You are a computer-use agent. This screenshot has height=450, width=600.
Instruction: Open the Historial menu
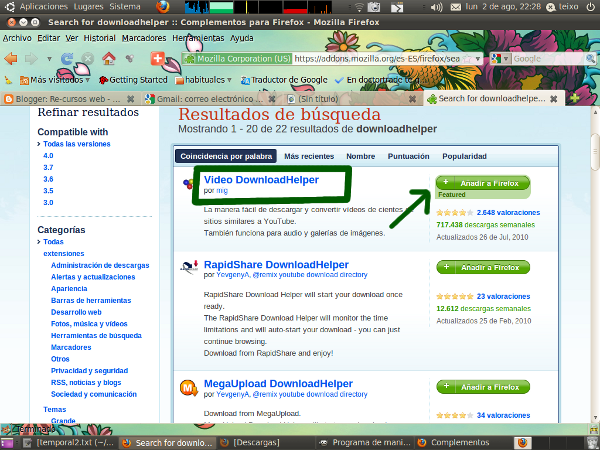click(99, 38)
